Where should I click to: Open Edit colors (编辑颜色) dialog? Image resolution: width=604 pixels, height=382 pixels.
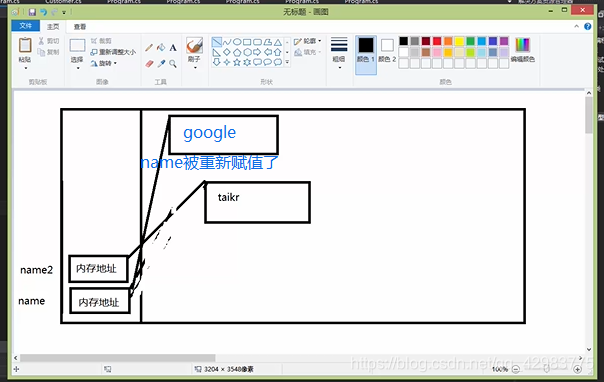point(523,50)
